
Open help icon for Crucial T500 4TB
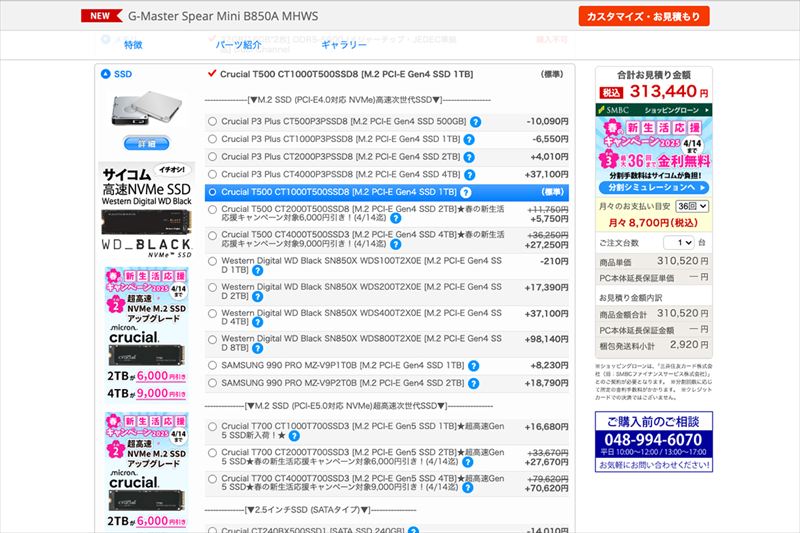pos(395,244)
